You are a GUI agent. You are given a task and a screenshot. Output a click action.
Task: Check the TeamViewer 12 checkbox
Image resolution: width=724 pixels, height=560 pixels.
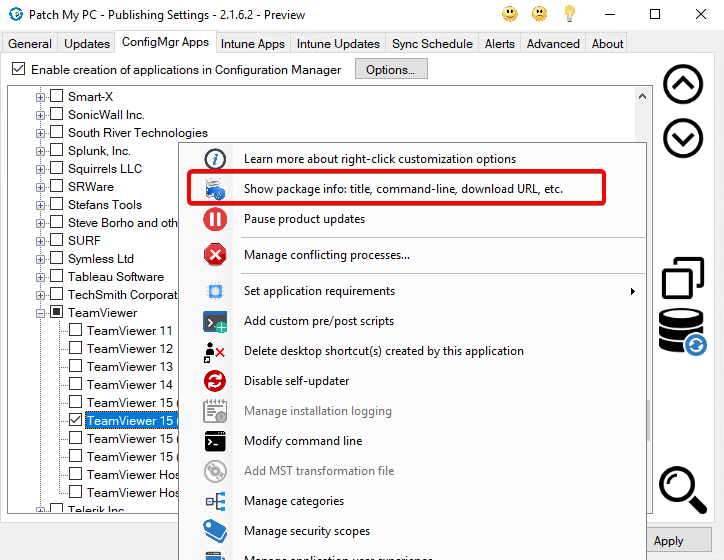click(76, 348)
